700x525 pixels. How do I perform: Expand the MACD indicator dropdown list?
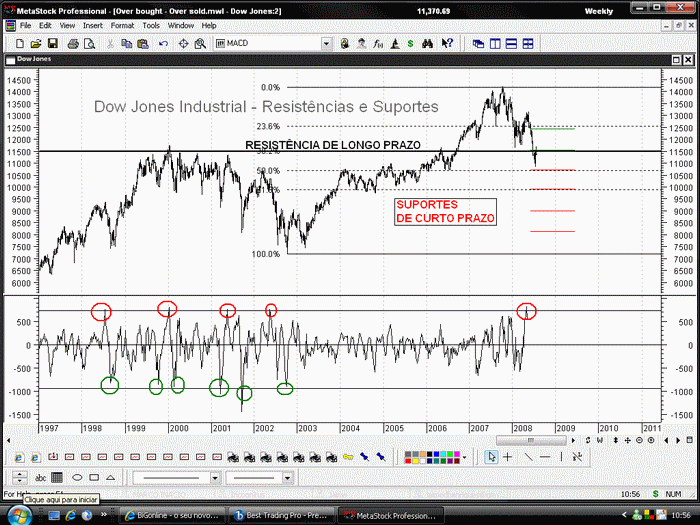326,43
